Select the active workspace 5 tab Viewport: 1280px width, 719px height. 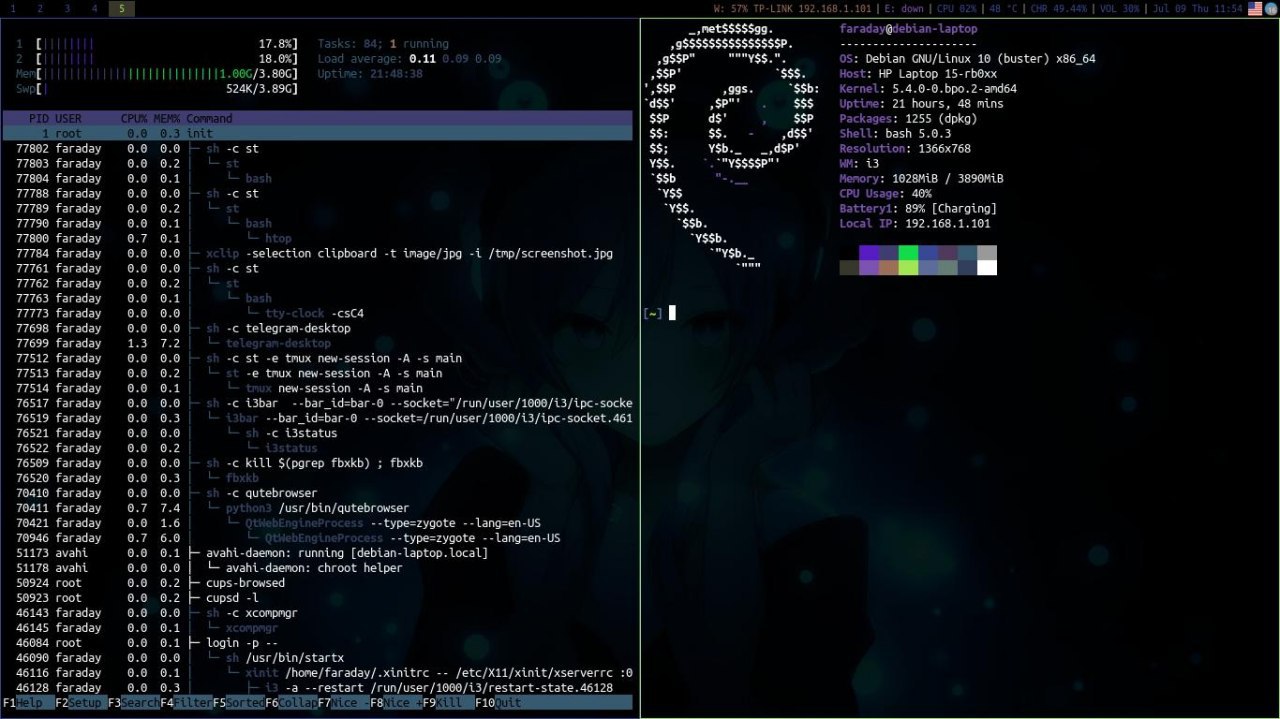coord(121,8)
